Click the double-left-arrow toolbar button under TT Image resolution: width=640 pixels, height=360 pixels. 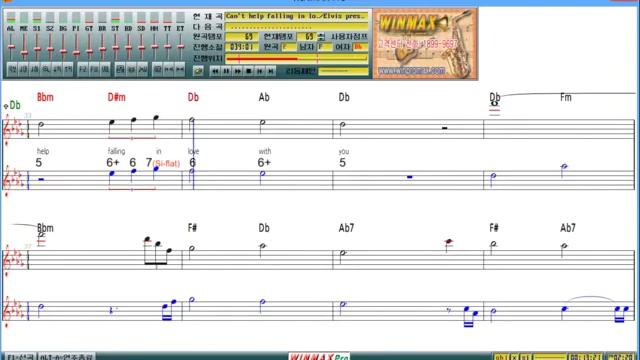click(169, 70)
